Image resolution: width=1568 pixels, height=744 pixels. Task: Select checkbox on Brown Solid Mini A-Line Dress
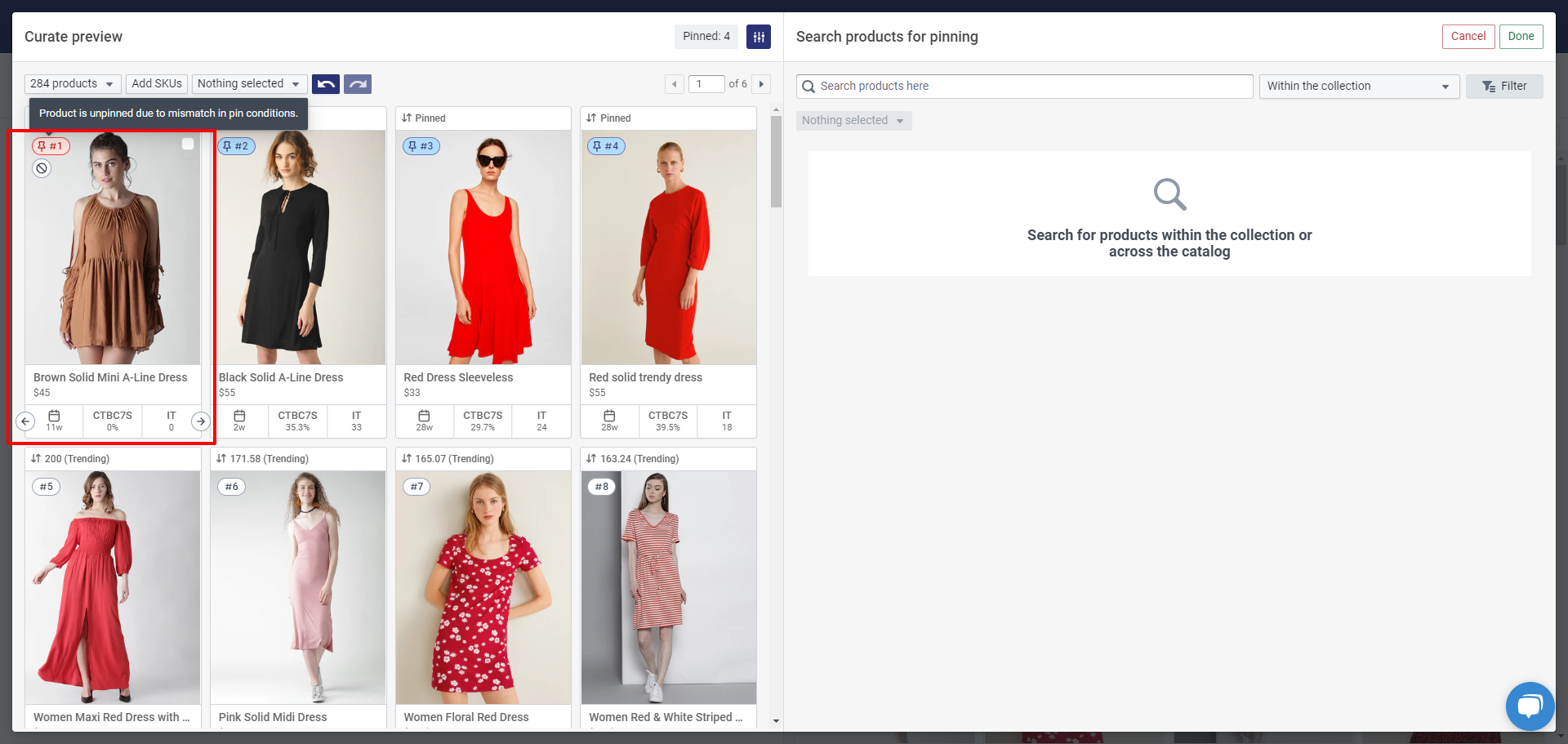tap(188, 144)
